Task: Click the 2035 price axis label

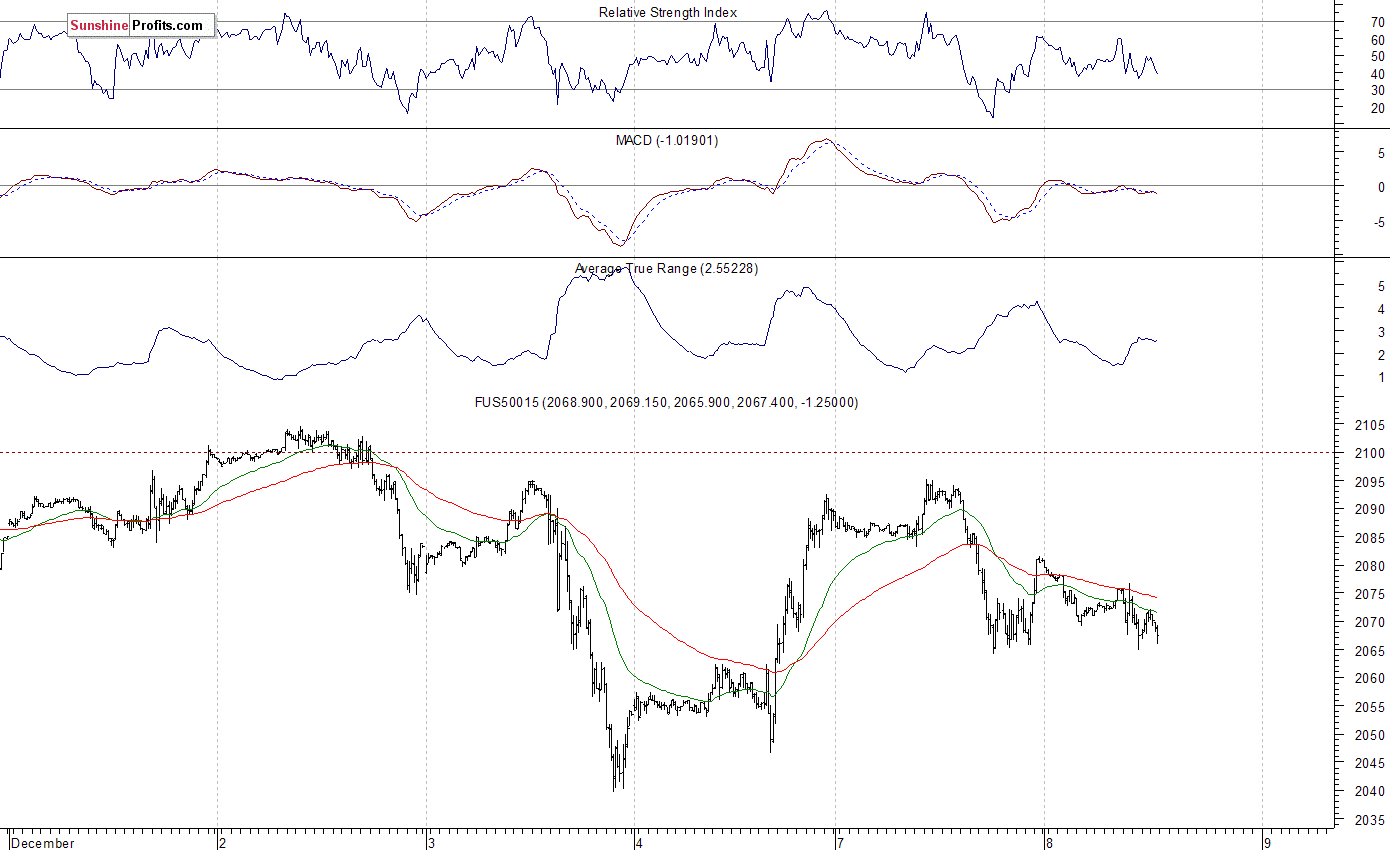Action: pyautogui.click(x=1371, y=820)
